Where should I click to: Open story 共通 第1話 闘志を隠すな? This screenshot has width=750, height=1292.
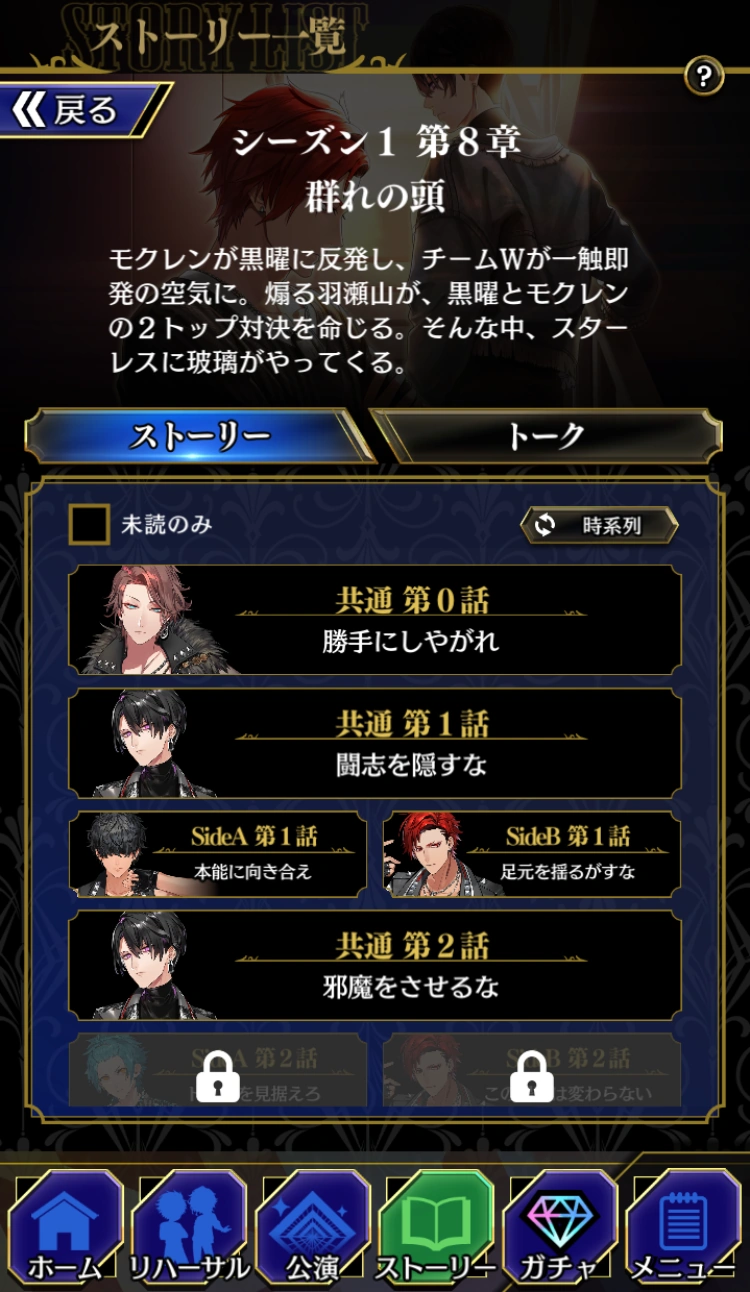(375, 743)
